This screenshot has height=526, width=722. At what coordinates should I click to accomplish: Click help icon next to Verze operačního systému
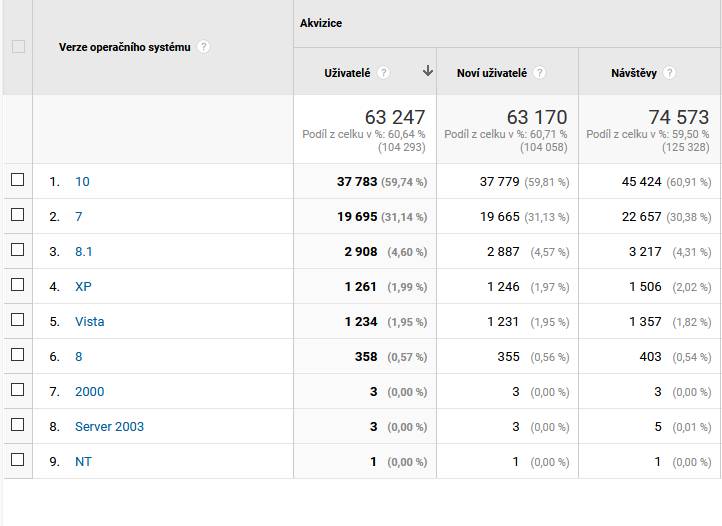click(x=204, y=47)
